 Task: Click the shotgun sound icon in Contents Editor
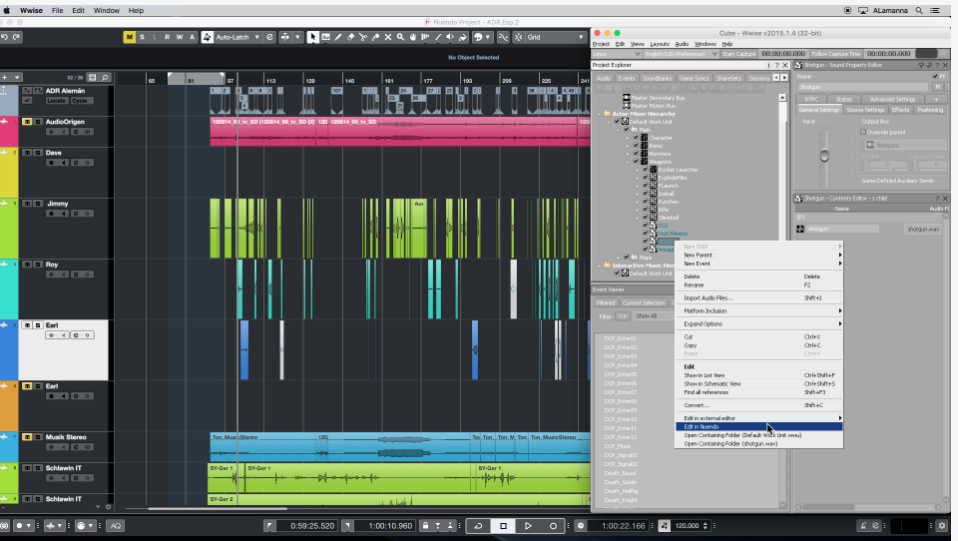800,229
